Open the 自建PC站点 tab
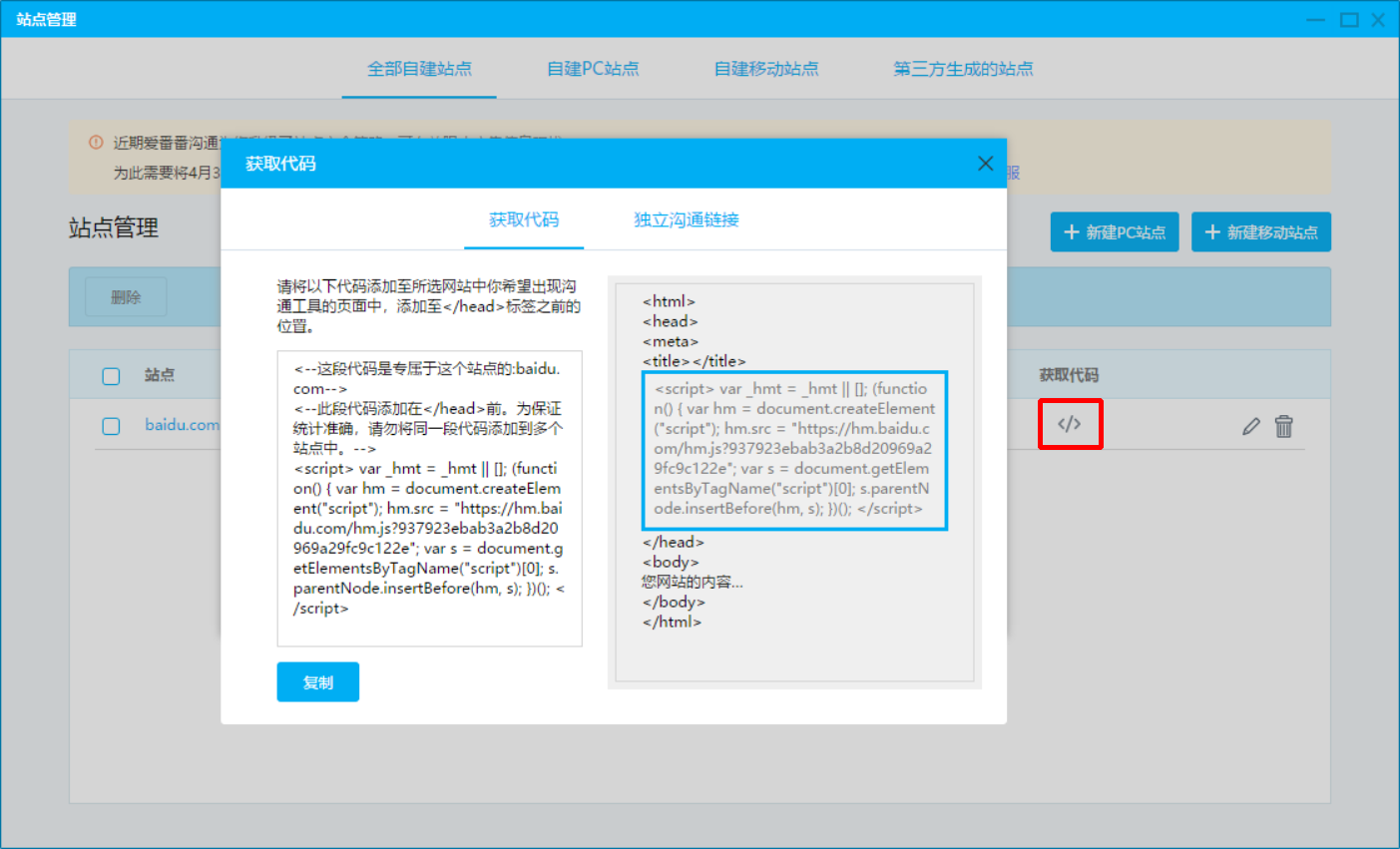The image size is (1400, 849). click(593, 69)
